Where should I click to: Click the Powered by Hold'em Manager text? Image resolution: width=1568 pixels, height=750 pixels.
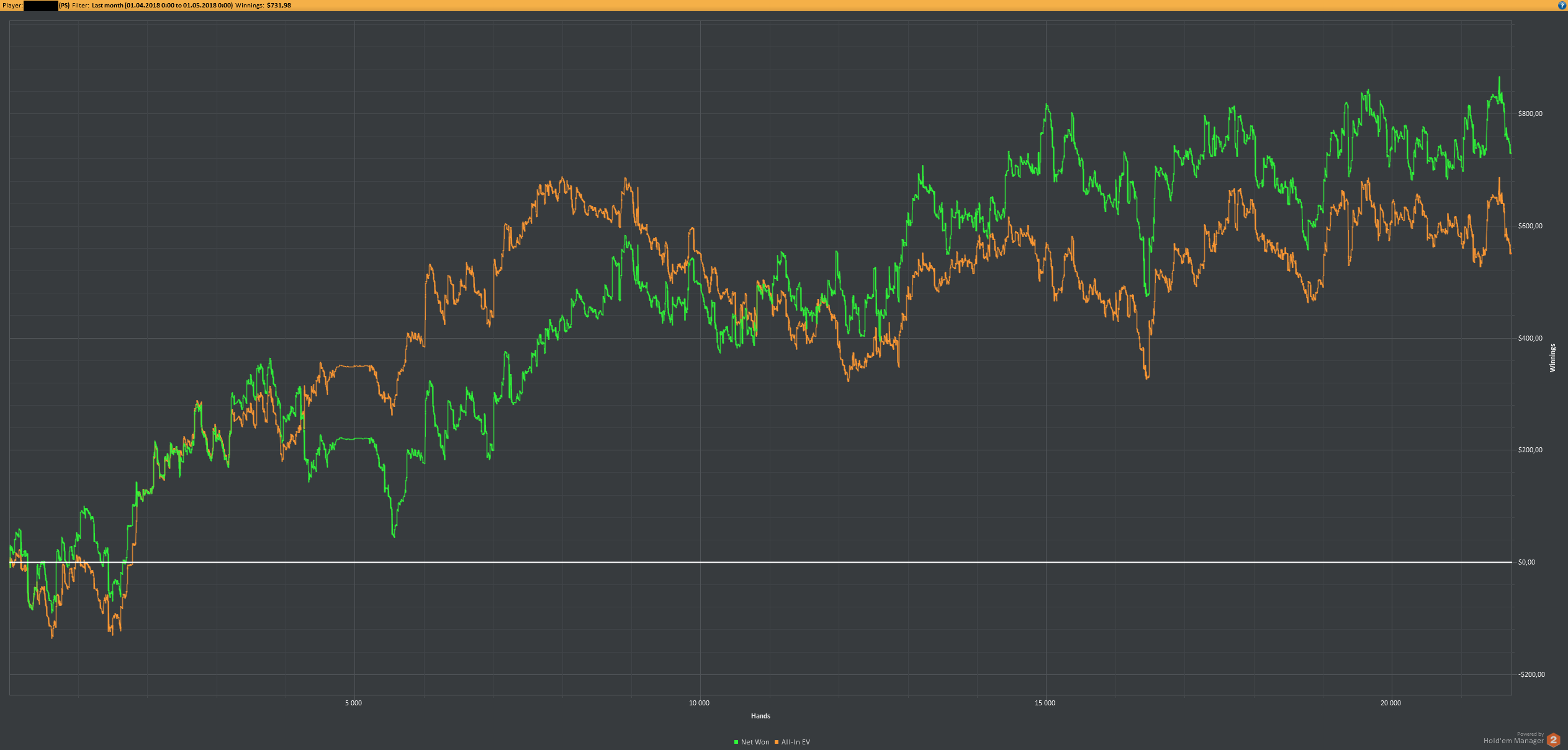click(1513, 739)
